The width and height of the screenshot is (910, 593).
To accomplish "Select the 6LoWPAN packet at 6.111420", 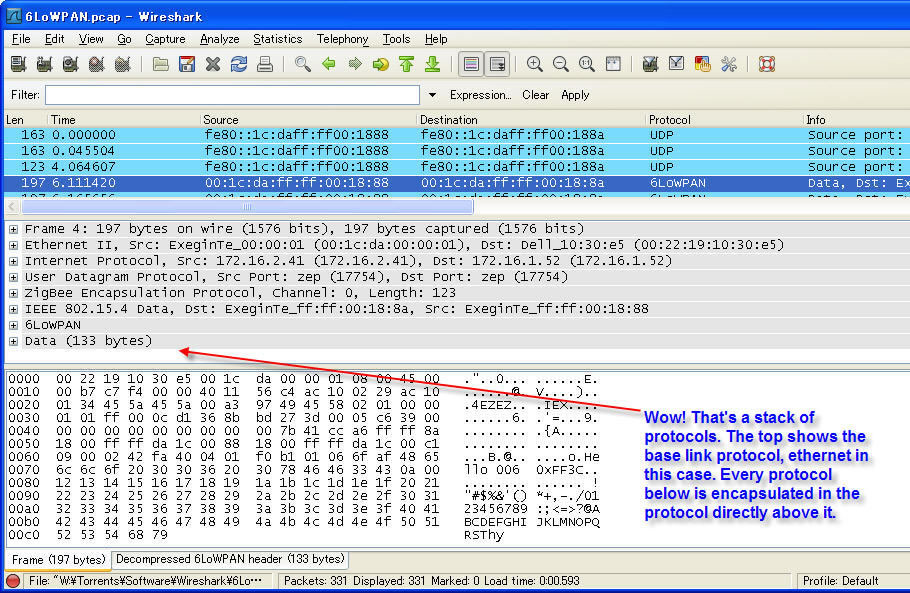I will click(457, 183).
